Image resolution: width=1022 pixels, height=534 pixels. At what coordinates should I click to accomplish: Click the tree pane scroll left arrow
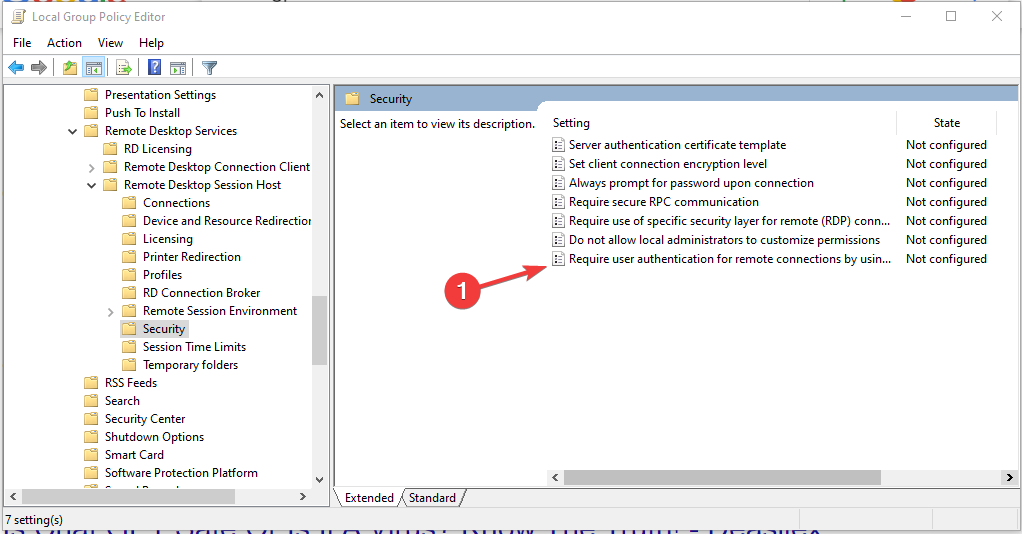pyautogui.click(x=13, y=497)
